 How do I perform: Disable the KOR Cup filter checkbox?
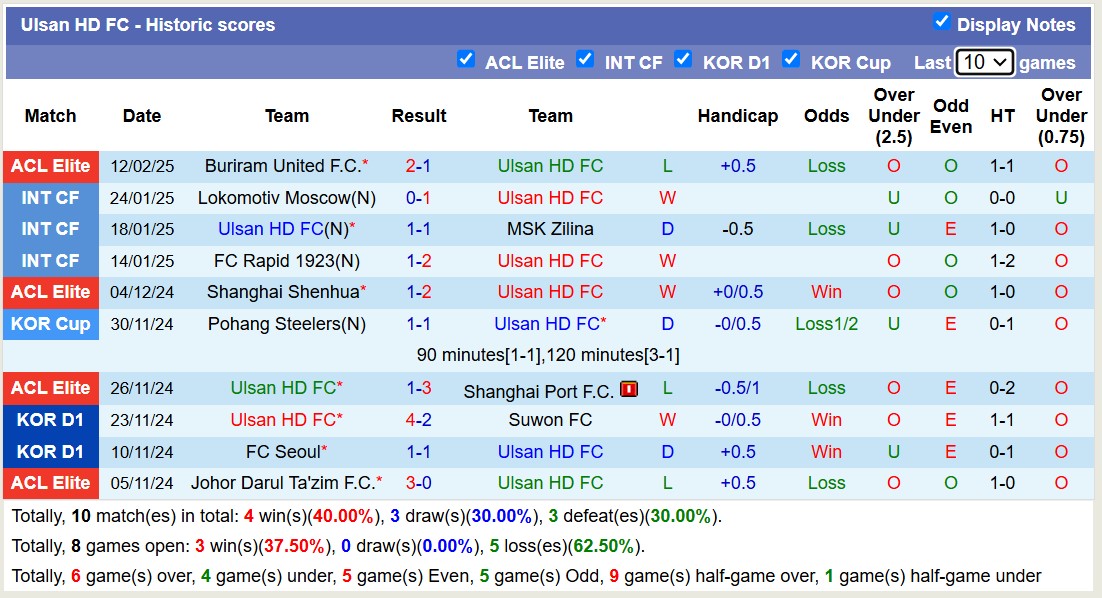click(791, 59)
